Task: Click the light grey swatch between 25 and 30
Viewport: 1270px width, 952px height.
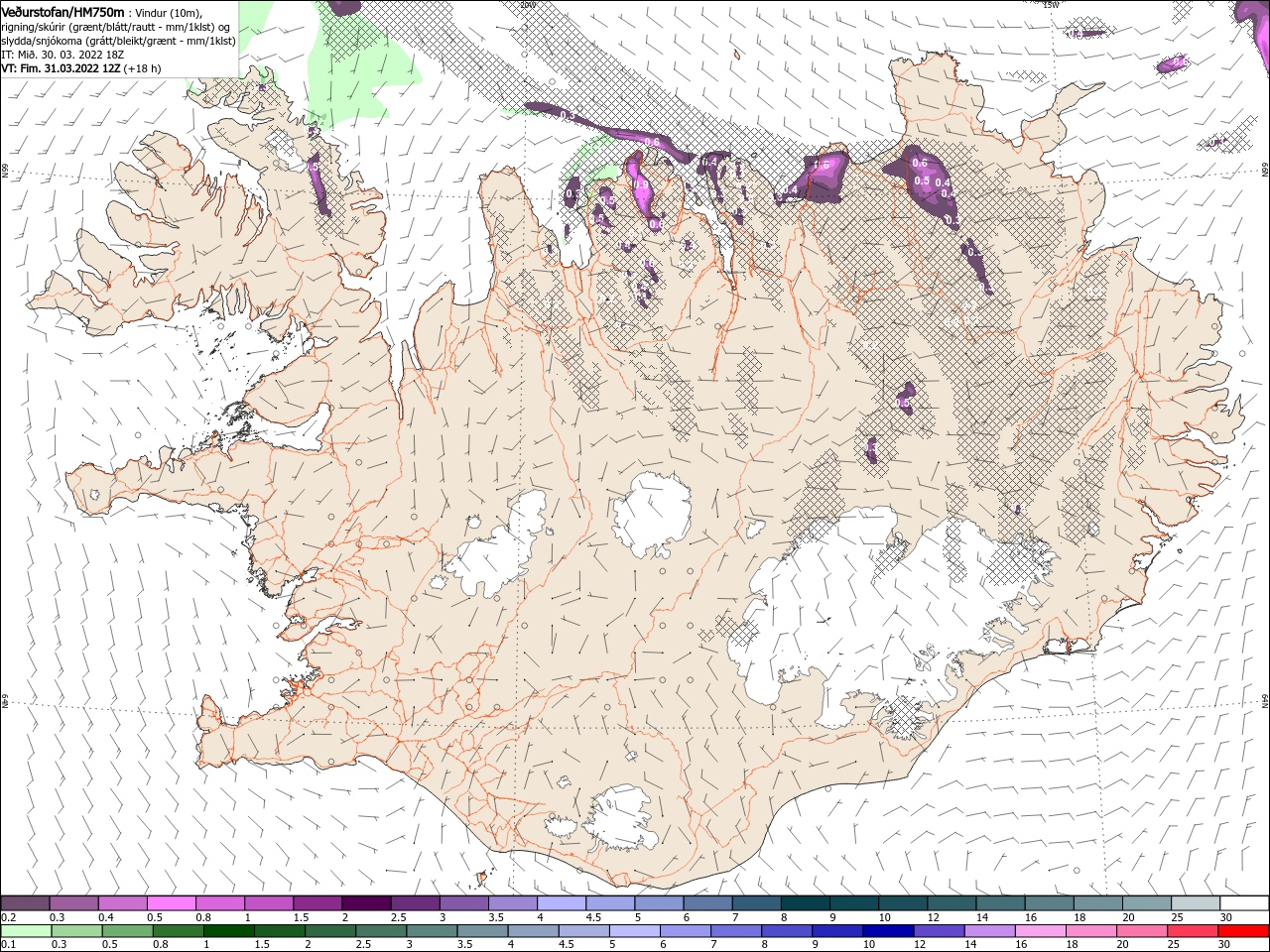Action: pyautogui.click(x=1197, y=902)
